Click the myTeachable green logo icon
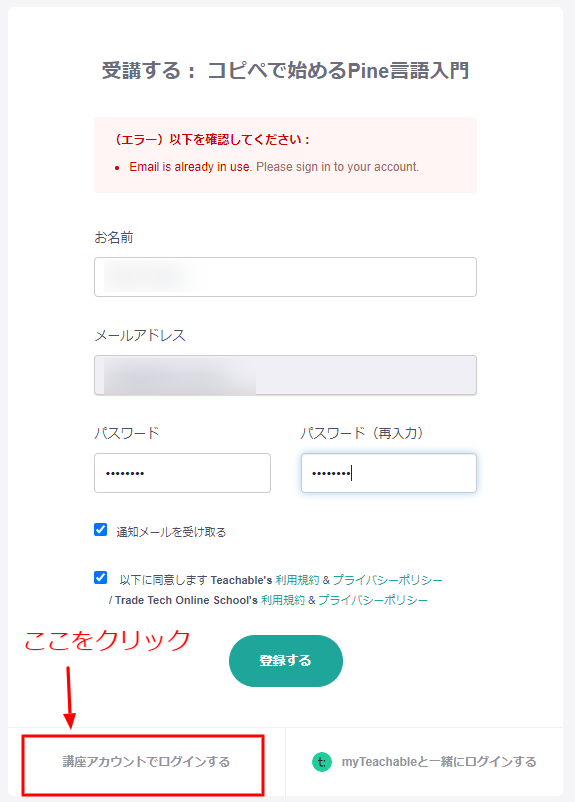Image resolution: width=575 pixels, height=802 pixels. click(322, 762)
